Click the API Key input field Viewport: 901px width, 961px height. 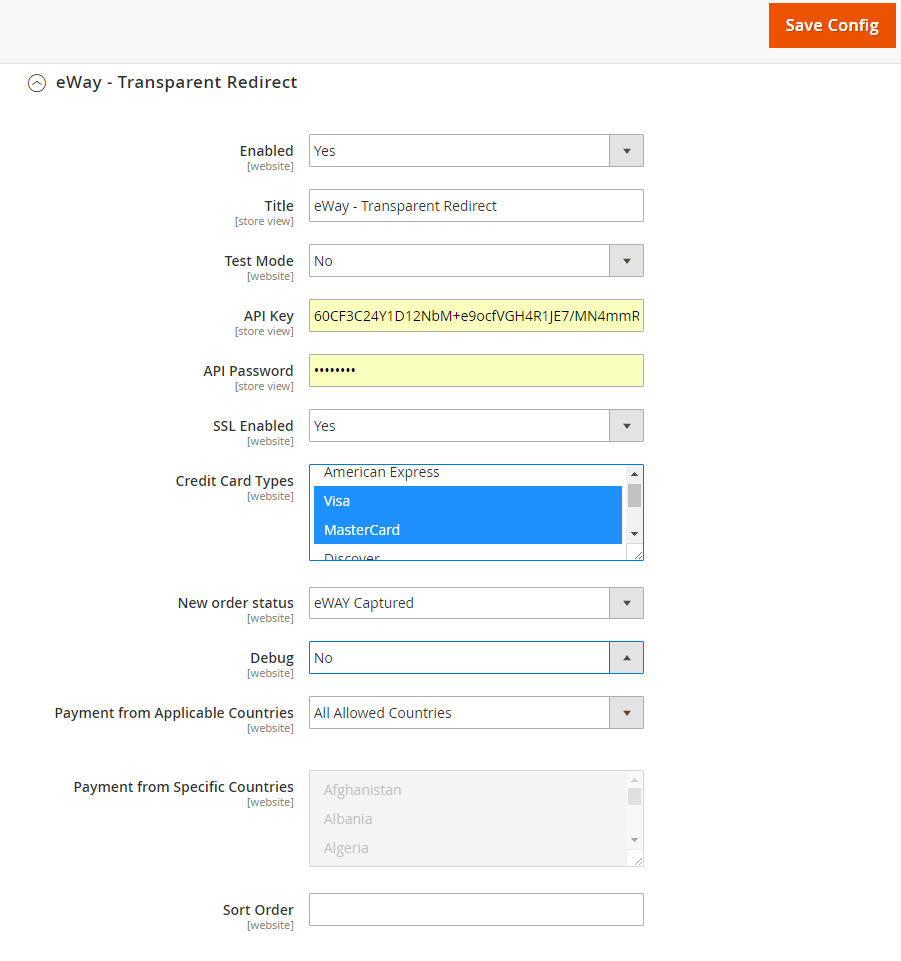tap(476, 315)
